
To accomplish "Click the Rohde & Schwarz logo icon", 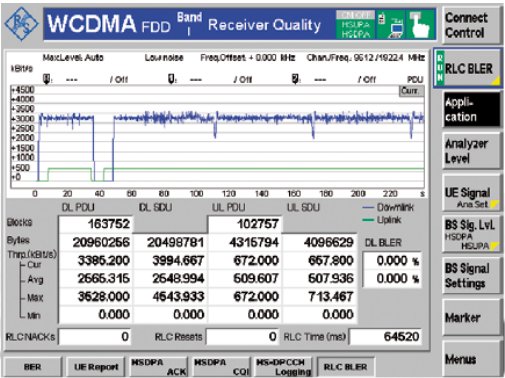I will 21,24.
